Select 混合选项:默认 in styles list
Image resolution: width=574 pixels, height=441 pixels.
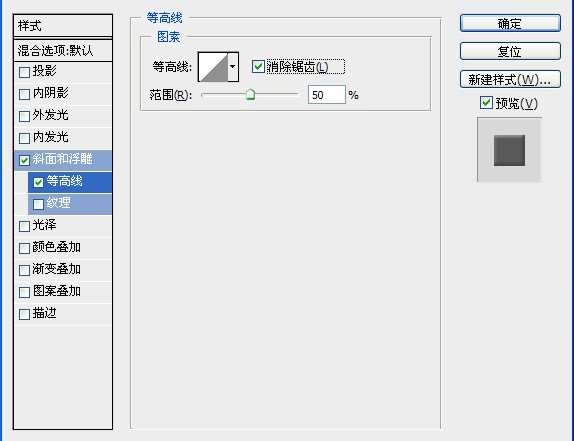(63, 51)
